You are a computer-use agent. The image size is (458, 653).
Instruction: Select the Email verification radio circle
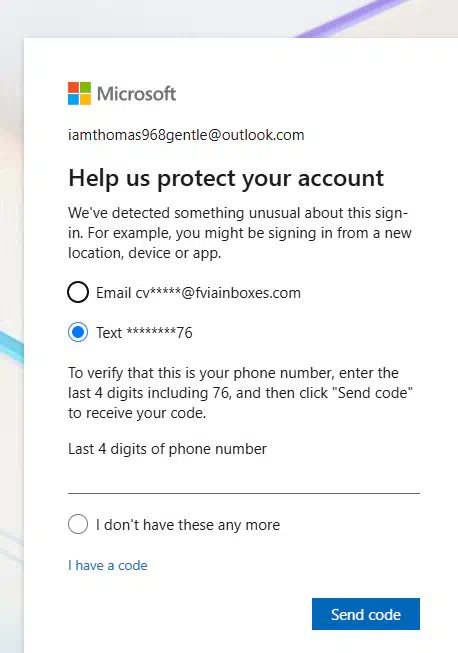(x=78, y=292)
